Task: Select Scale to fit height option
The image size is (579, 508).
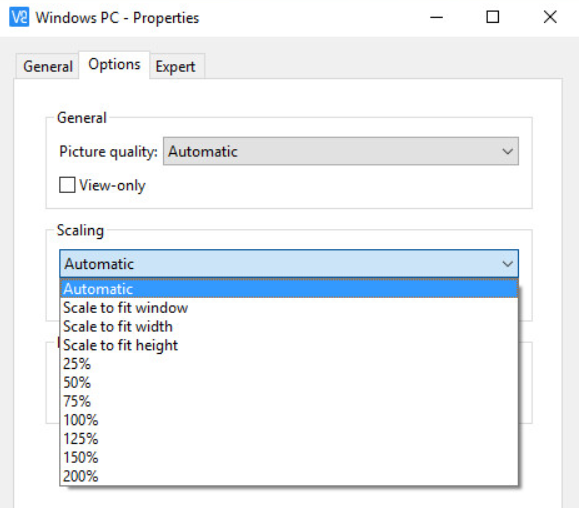Action: pyautogui.click(x=289, y=345)
